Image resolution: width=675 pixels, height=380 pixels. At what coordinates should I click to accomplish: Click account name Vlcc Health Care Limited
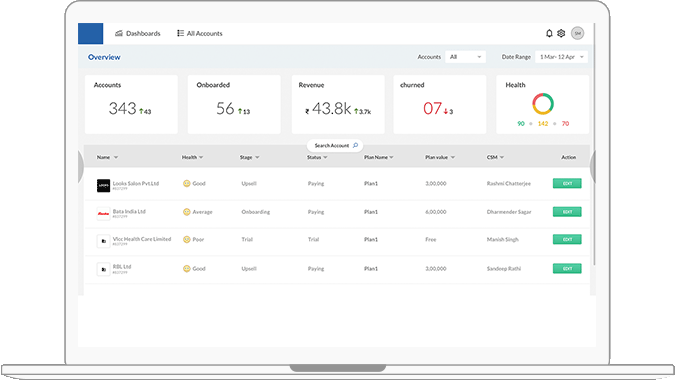coord(142,239)
